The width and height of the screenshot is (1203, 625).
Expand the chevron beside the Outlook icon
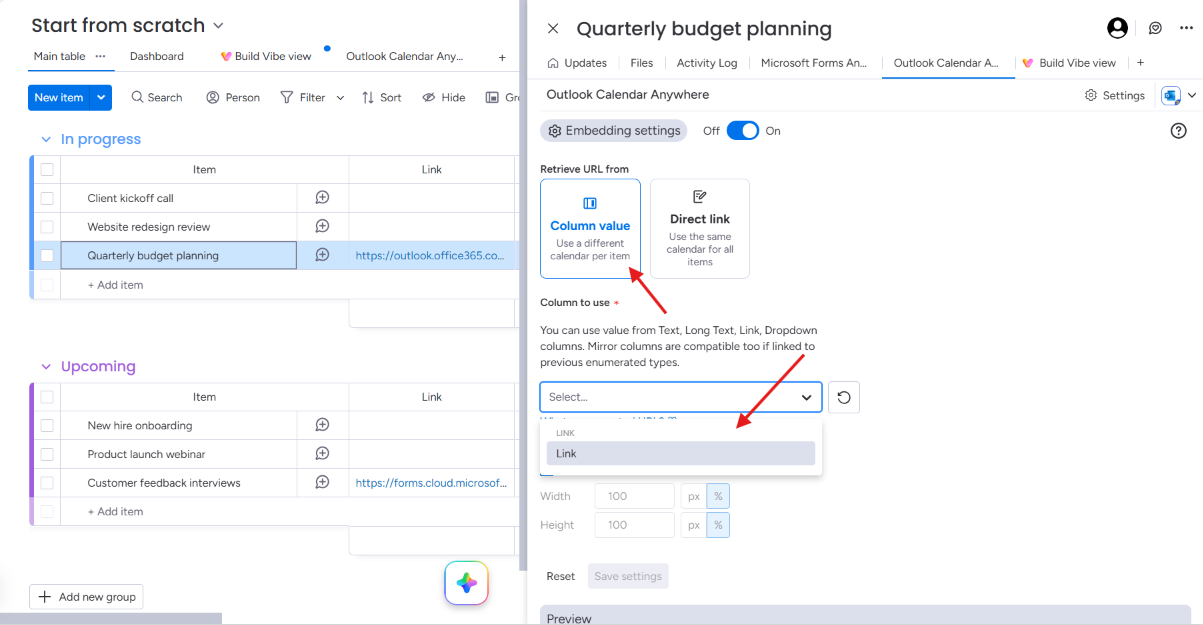1191,96
